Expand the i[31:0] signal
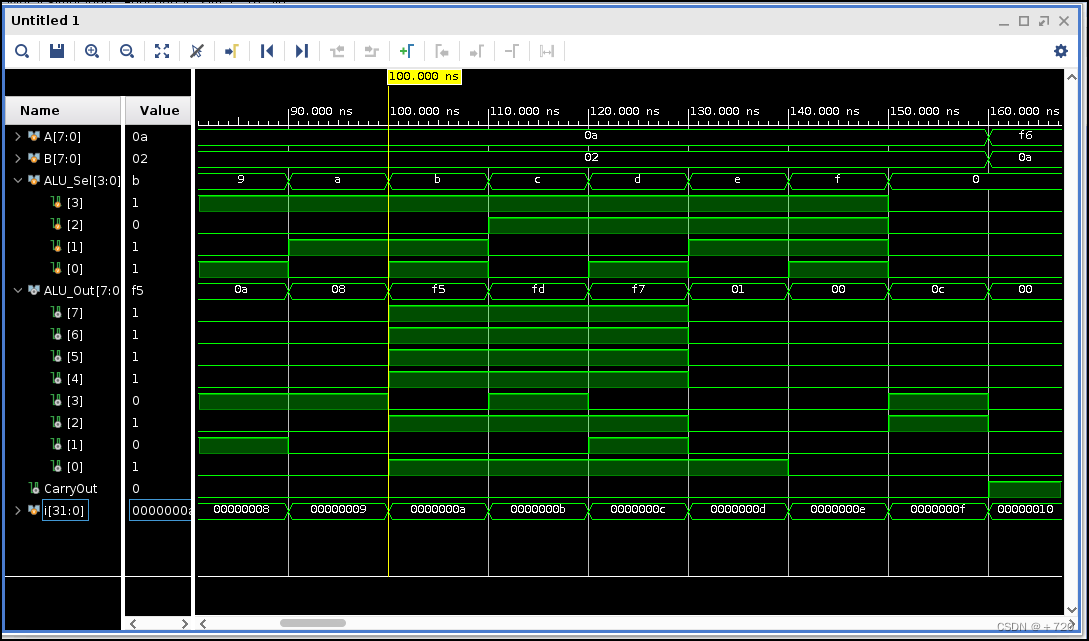 18,511
